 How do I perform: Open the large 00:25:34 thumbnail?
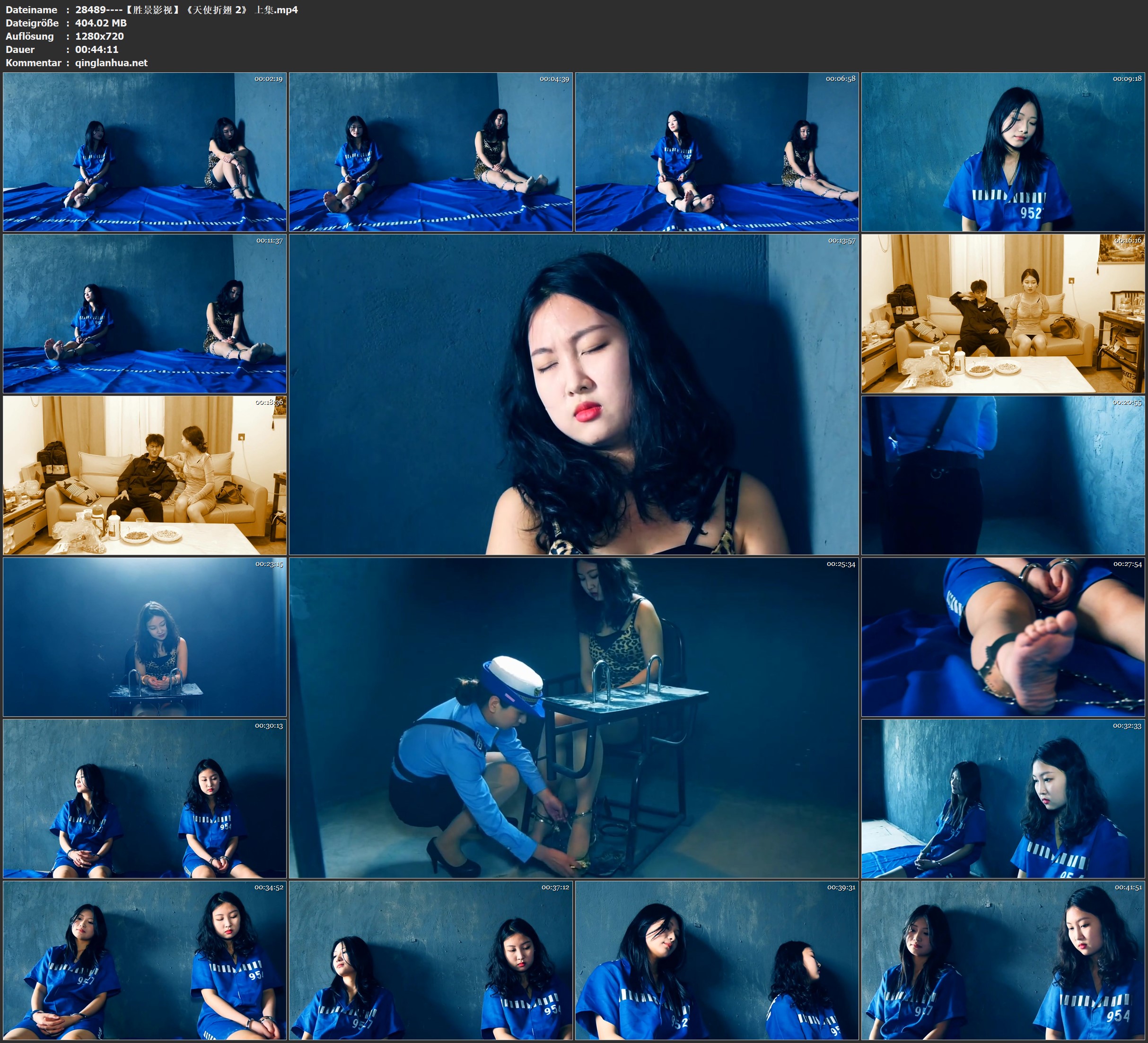[x=573, y=717]
